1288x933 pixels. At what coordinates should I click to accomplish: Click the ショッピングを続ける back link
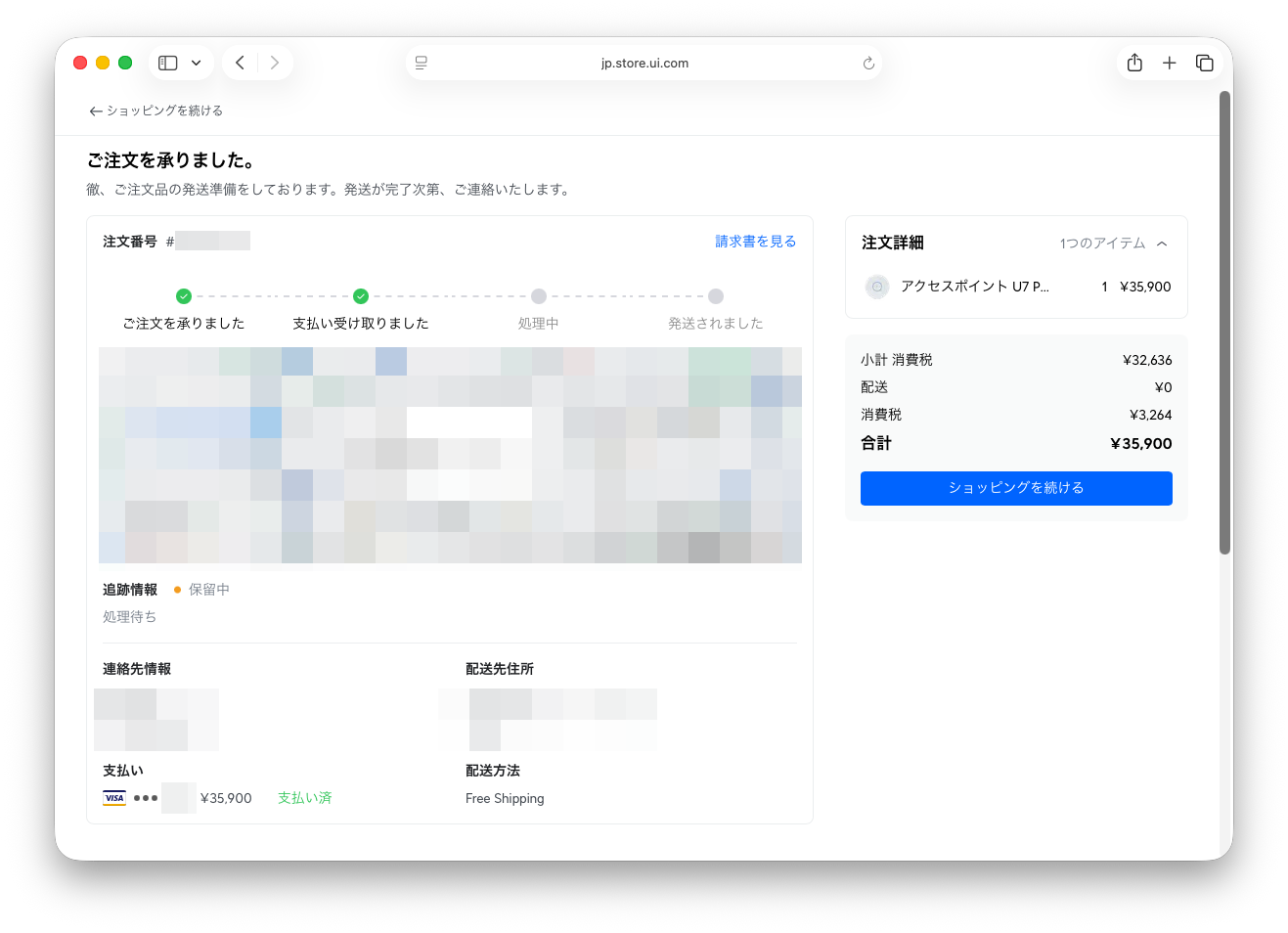coord(156,111)
